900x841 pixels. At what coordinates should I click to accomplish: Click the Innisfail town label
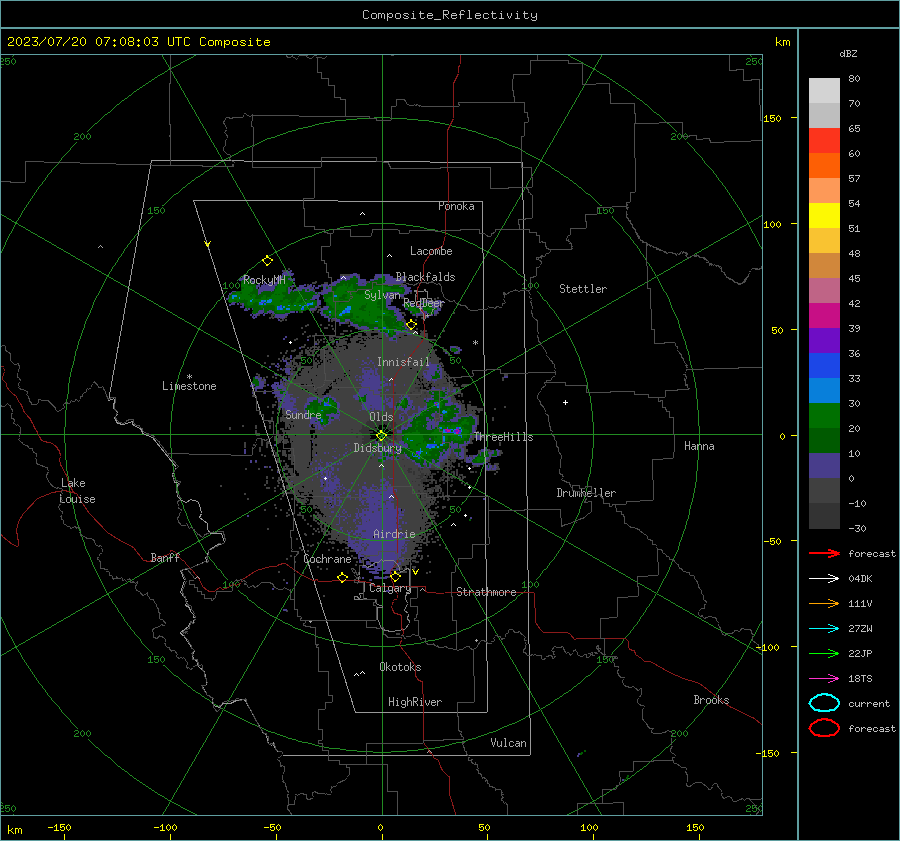(403, 362)
